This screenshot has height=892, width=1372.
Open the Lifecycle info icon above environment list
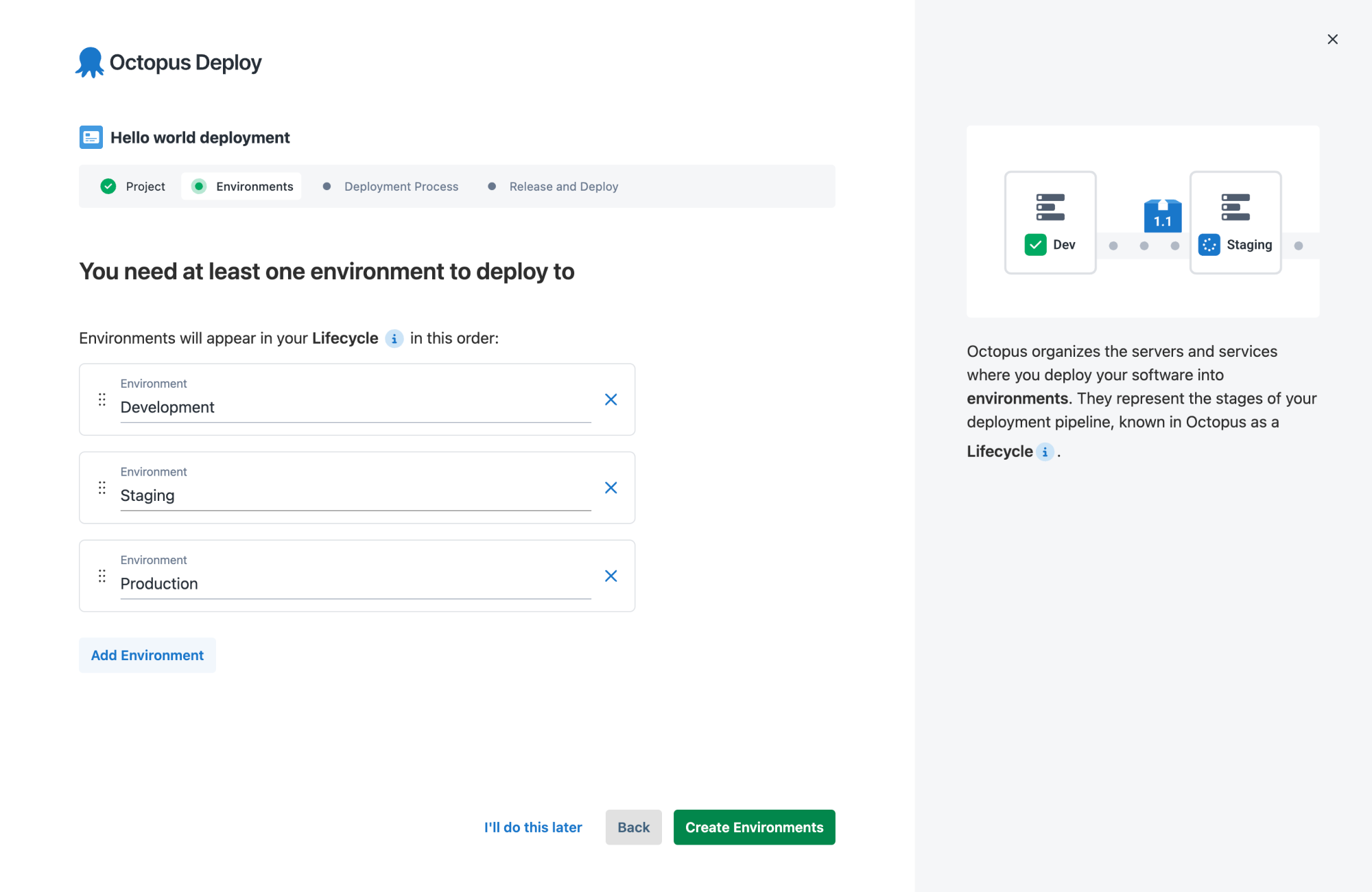[x=394, y=339]
